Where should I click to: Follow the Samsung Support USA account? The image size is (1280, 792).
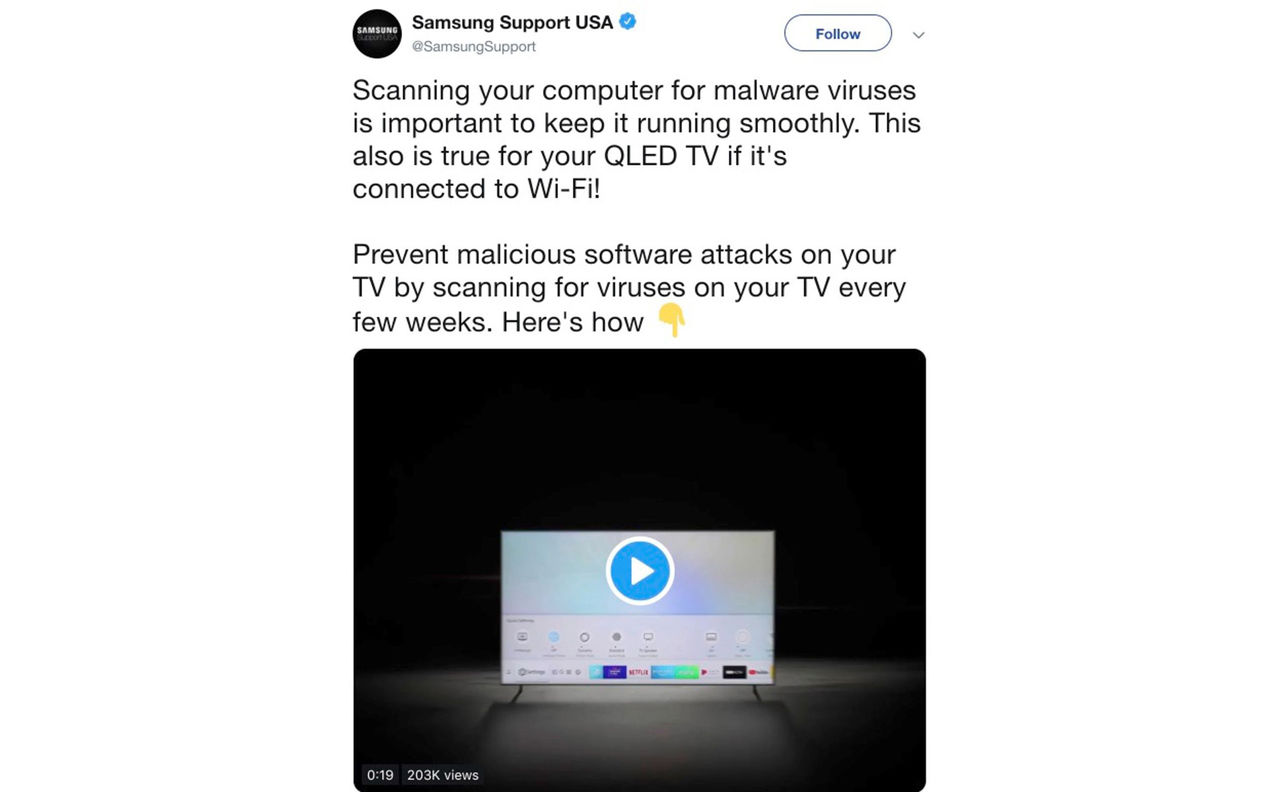838,33
